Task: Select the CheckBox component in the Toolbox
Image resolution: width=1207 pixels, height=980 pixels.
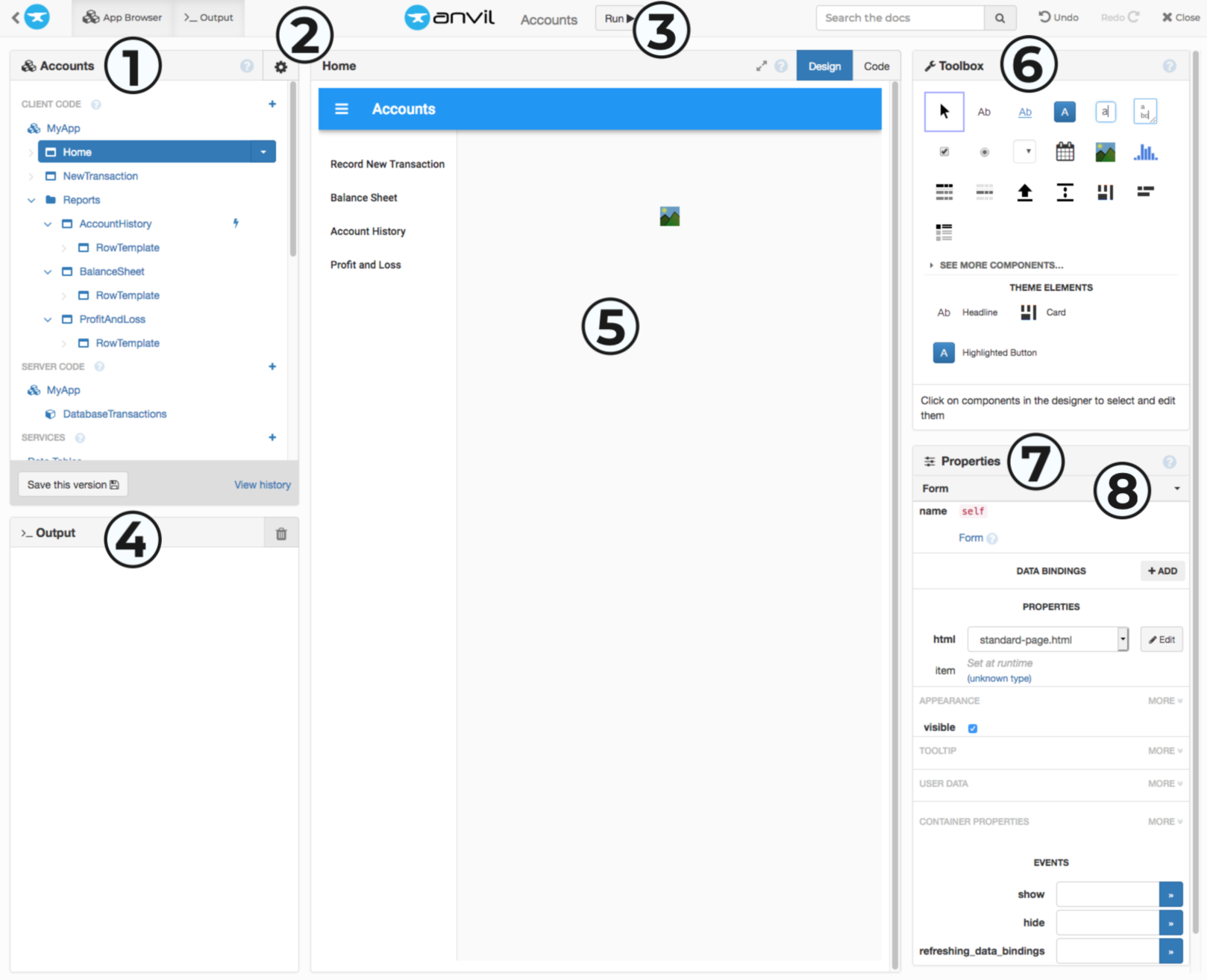Action: 944,151
